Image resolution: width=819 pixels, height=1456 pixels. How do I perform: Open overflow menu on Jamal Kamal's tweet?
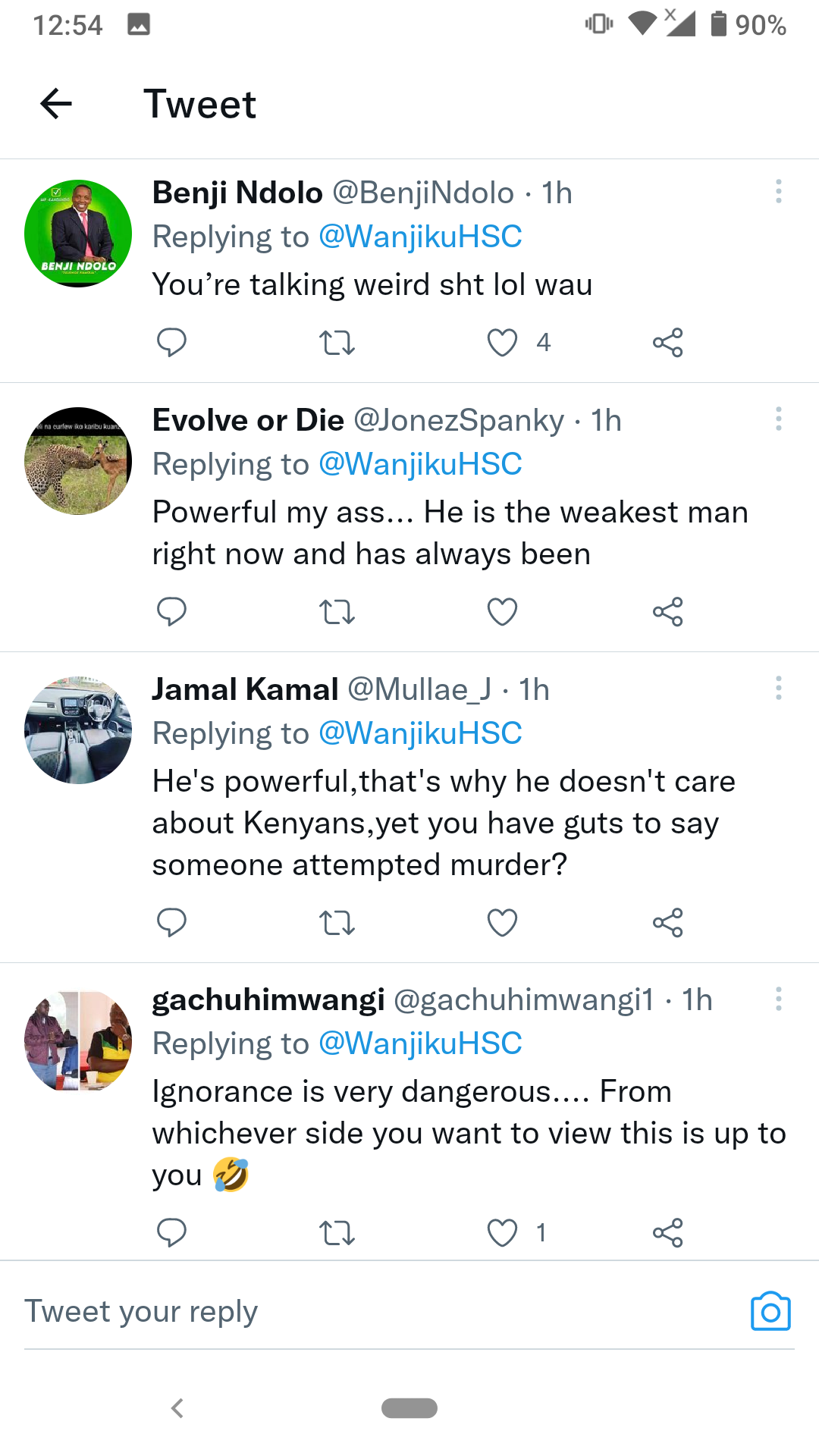pyautogui.click(x=778, y=688)
